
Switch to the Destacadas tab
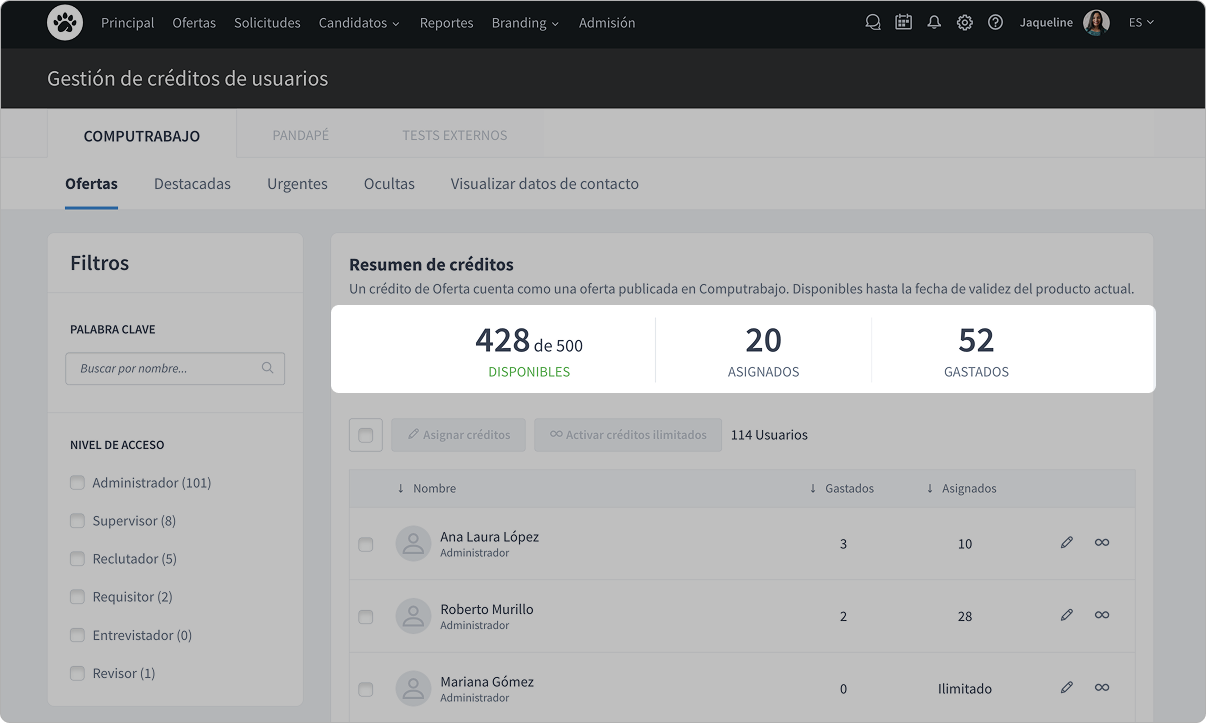point(192,184)
